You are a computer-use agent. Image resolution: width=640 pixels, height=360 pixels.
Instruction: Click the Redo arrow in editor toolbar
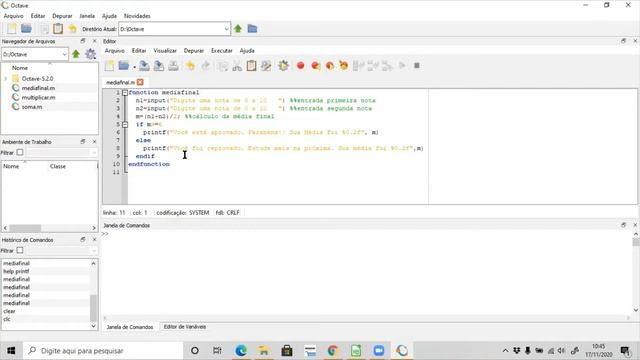205,66
